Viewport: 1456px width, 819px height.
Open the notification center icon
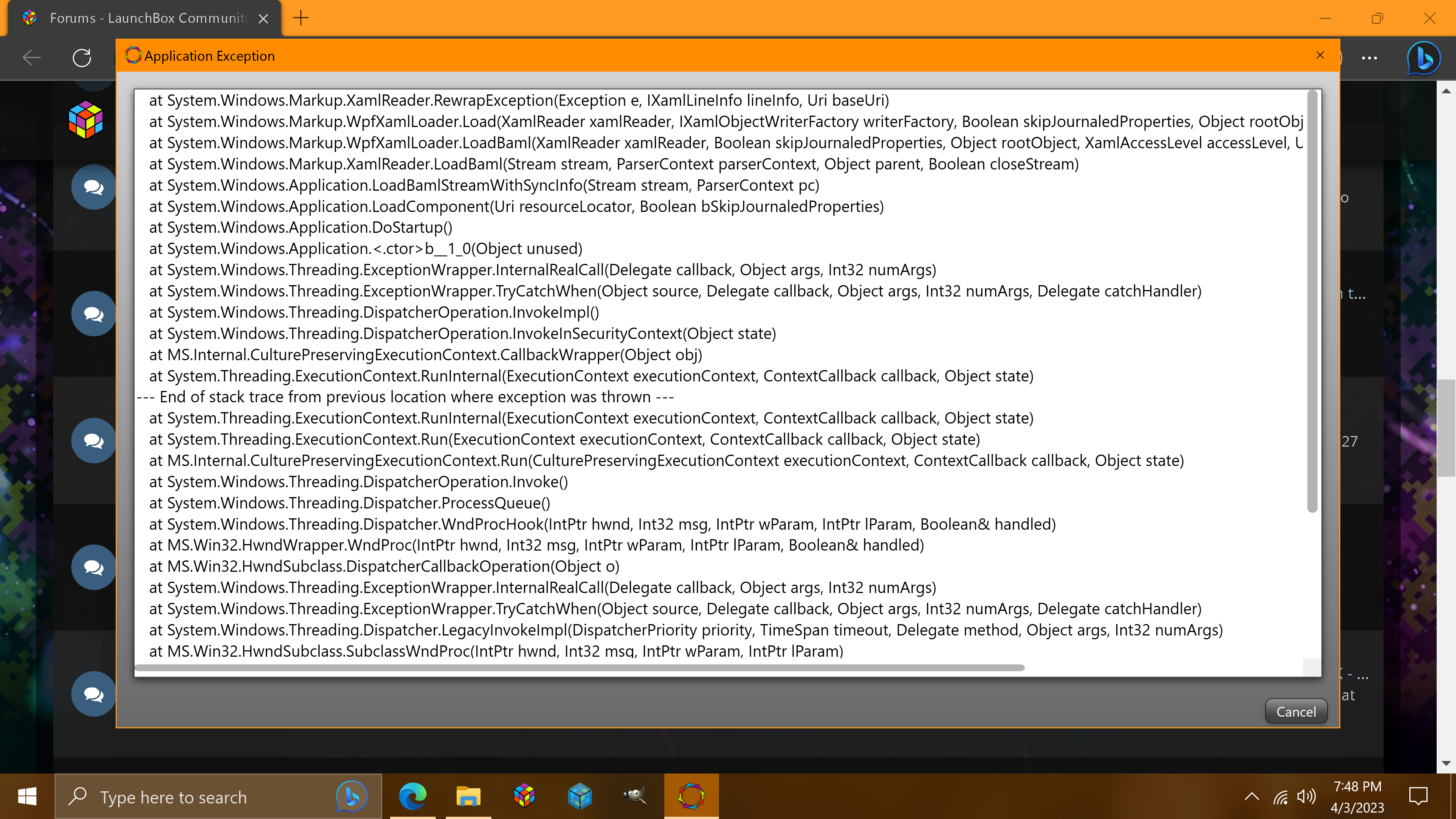pos(1418,797)
